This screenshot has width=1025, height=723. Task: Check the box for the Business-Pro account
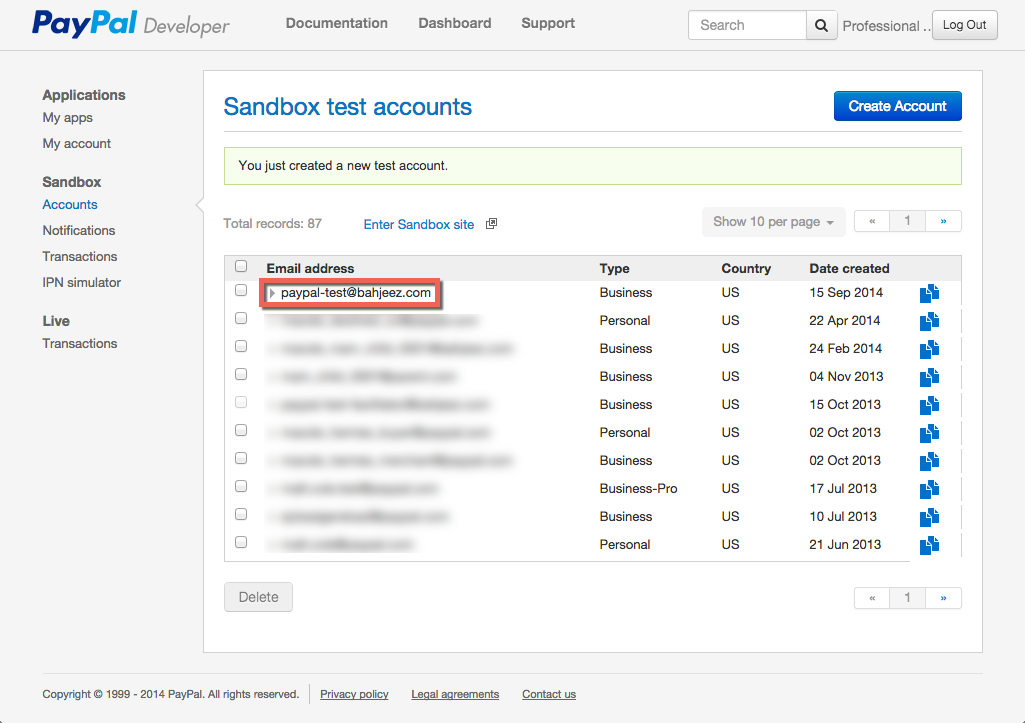[x=241, y=486]
